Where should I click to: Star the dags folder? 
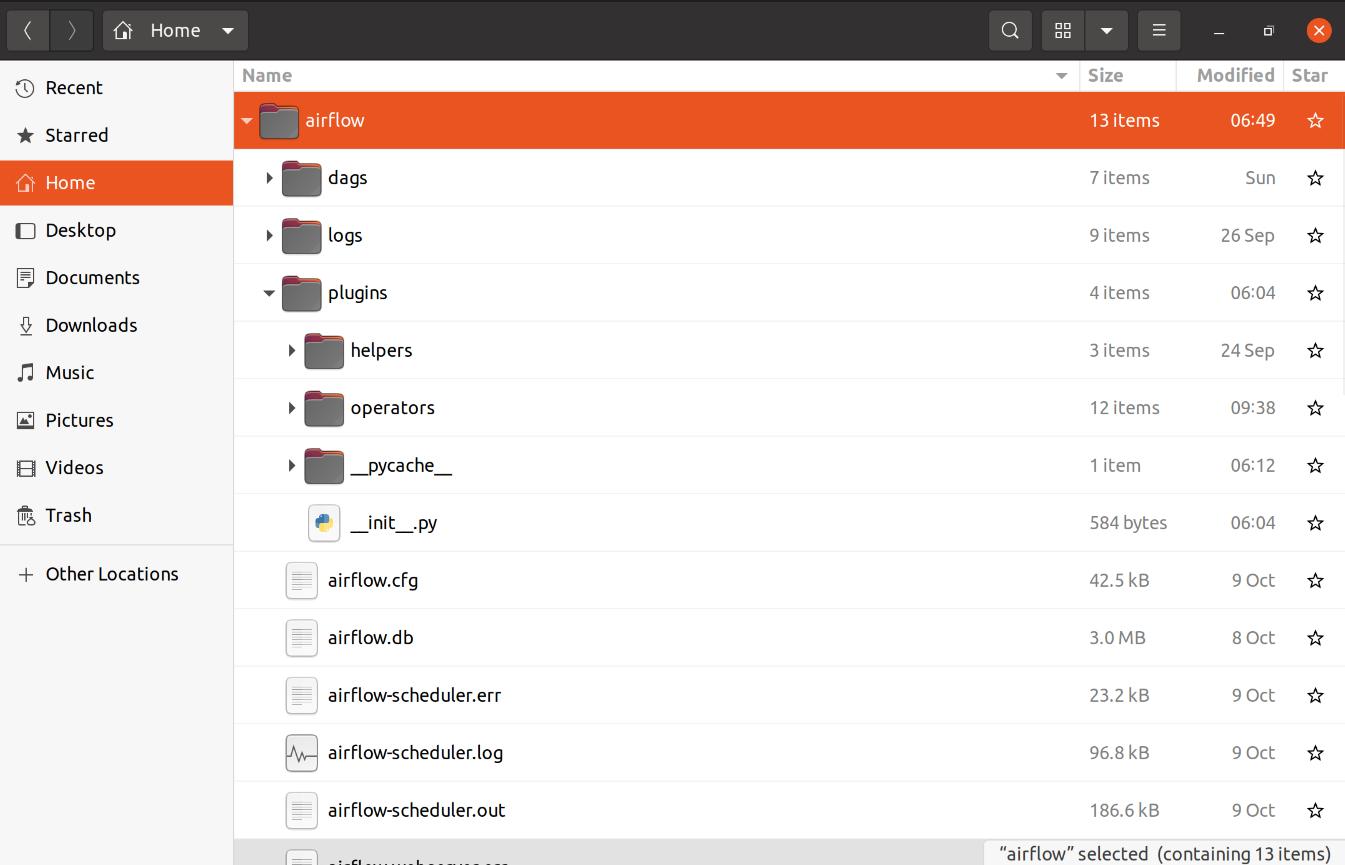click(1315, 178)
